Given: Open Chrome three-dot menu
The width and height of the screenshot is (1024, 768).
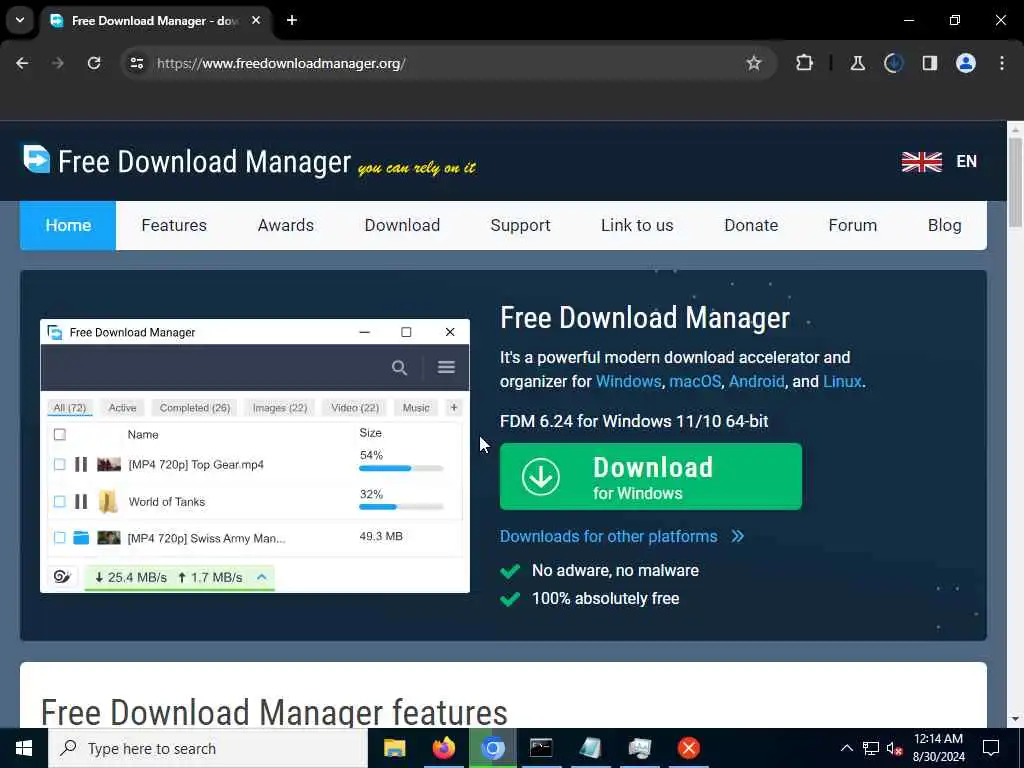Looking at the screenshot, I should (x=1002, y=63).
